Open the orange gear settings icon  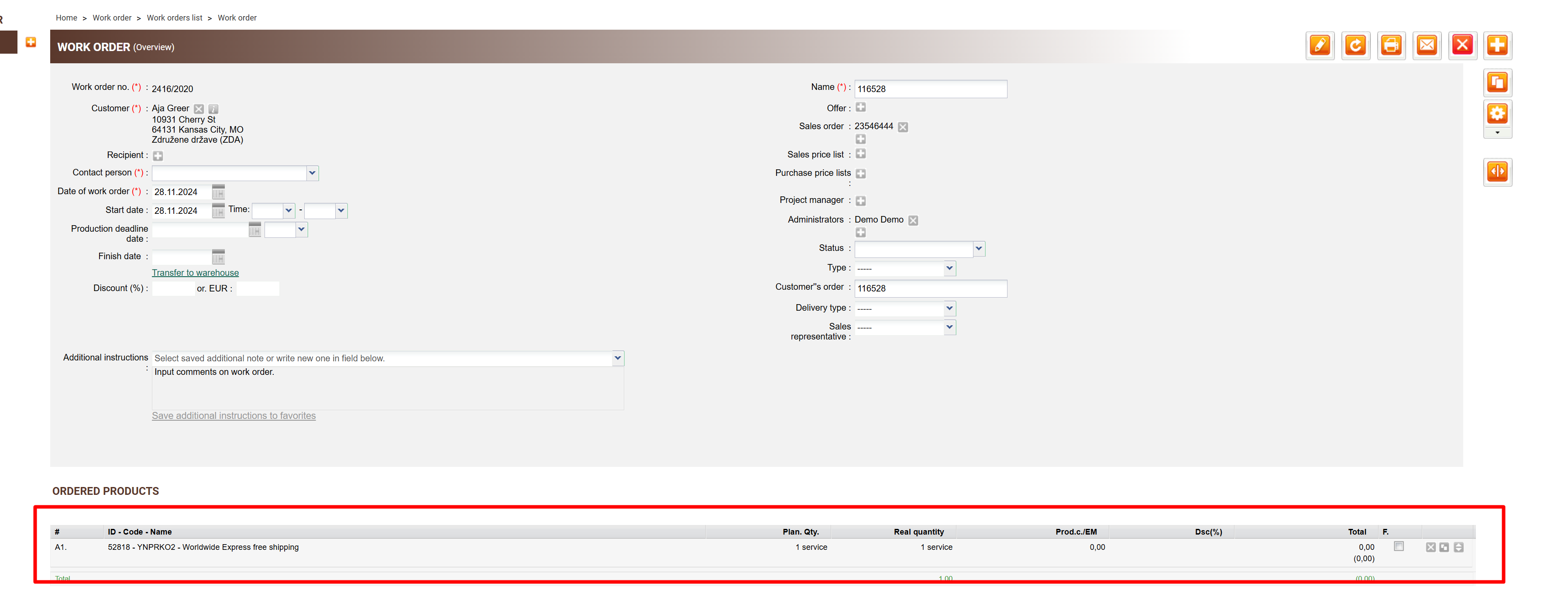point(1497,114)
